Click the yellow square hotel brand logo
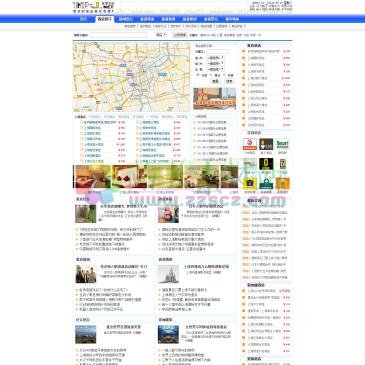 pyautogui.click(x=250, y=184)
